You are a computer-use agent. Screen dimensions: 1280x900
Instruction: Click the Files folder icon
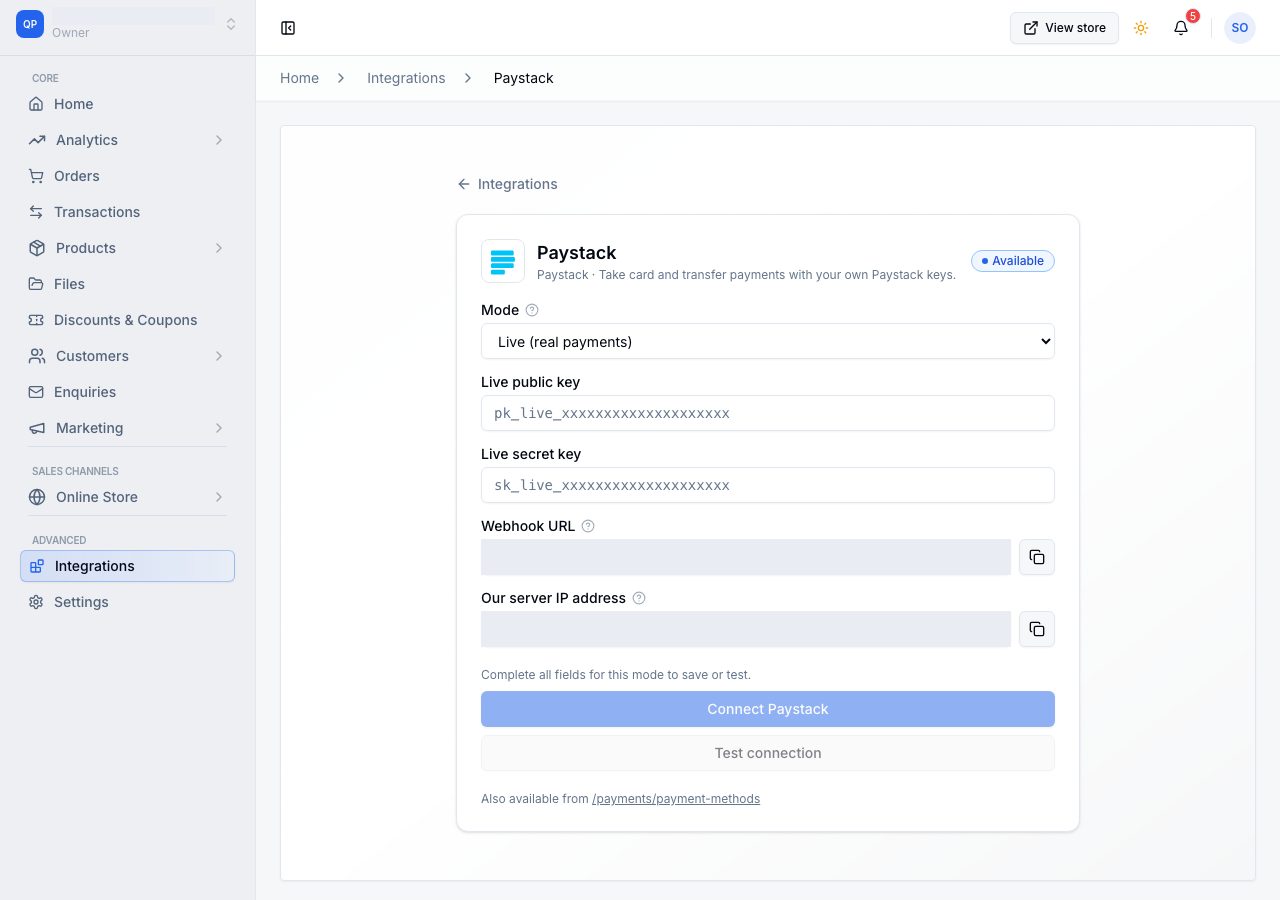[36, 284]
